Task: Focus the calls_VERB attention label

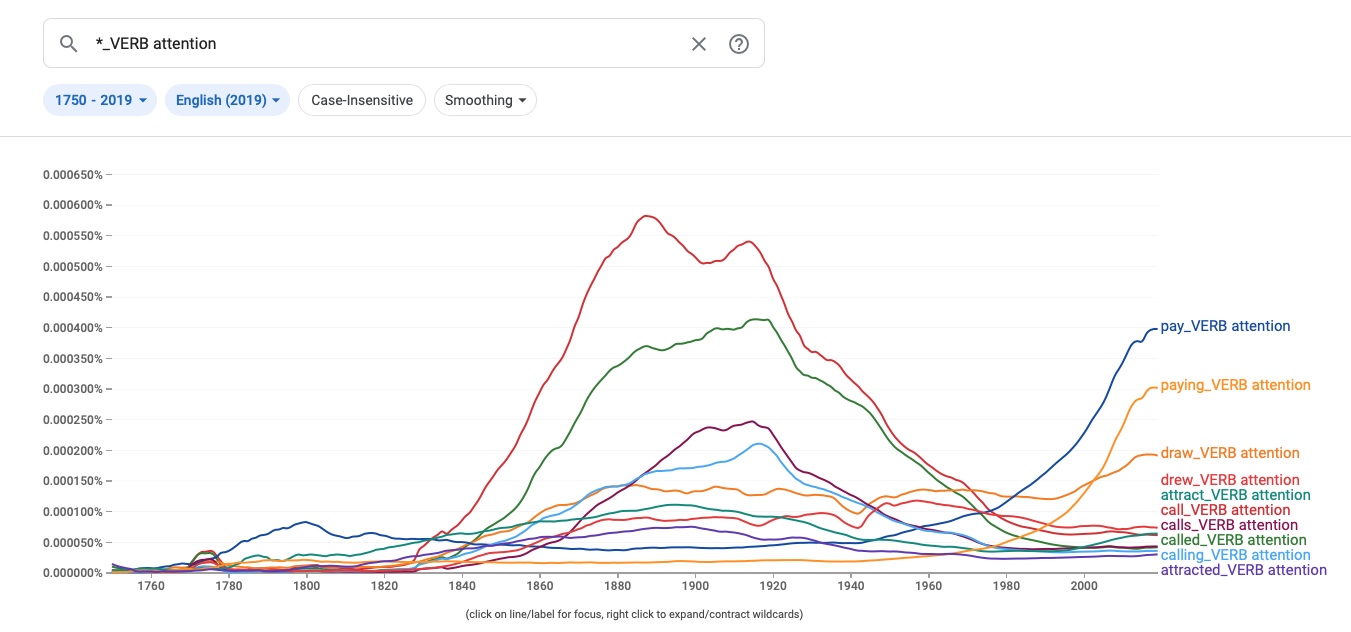Action: click(x=1230, y=524)
